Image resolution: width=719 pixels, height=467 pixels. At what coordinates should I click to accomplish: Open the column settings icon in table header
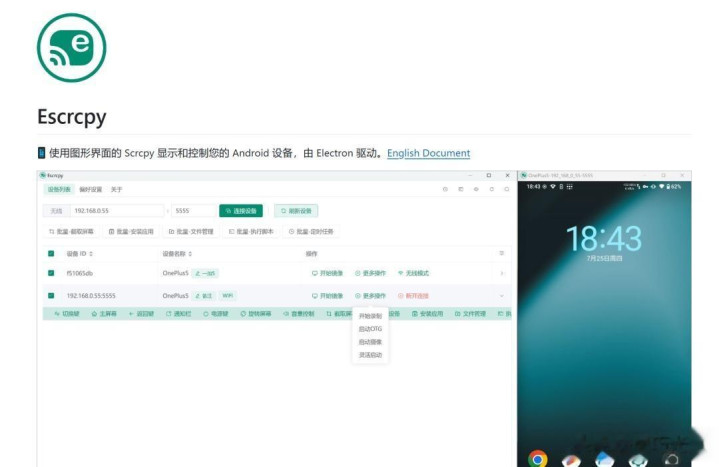pos(502,253)
